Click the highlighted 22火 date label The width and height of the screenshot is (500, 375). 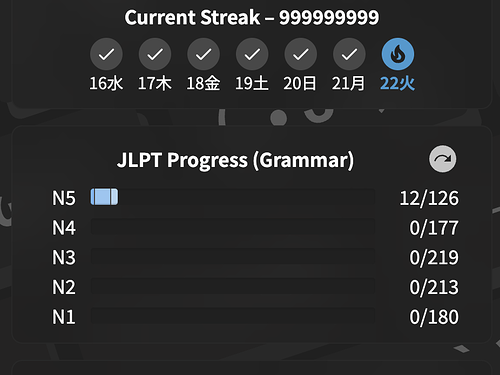pyautogui.click(x=397, y=83)
